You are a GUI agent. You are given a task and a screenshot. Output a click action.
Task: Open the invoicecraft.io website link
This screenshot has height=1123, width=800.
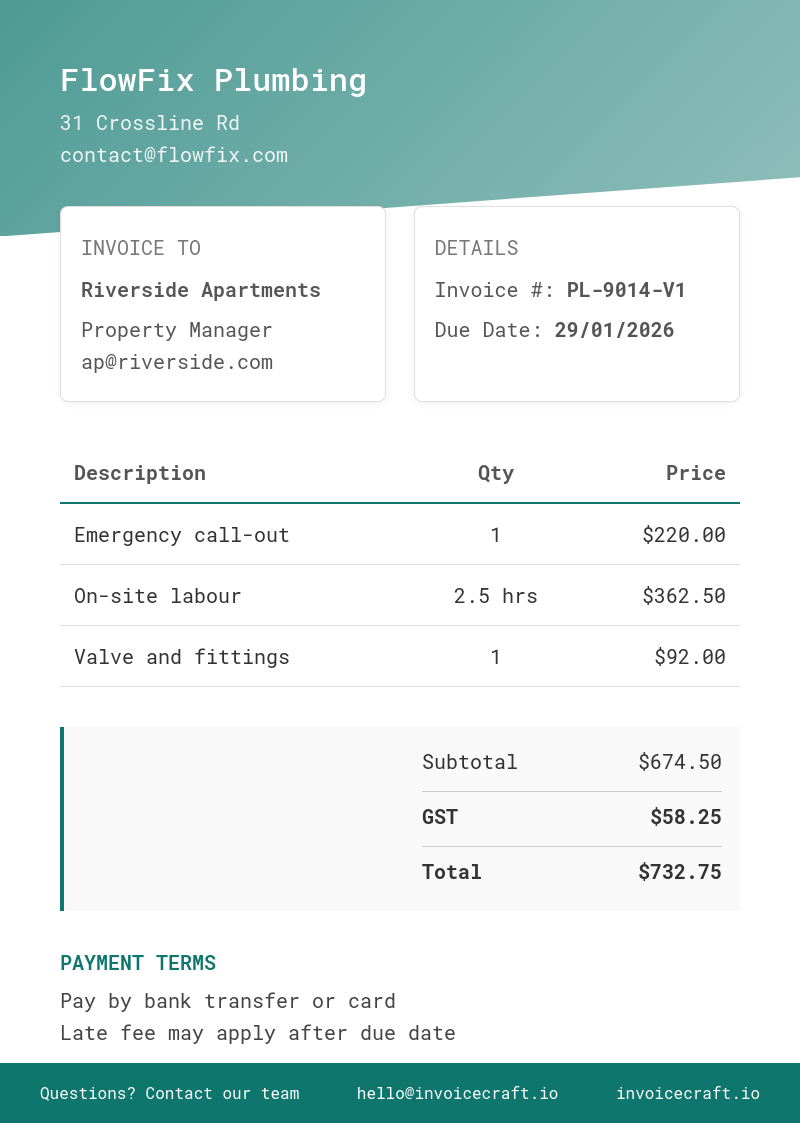688,1094
